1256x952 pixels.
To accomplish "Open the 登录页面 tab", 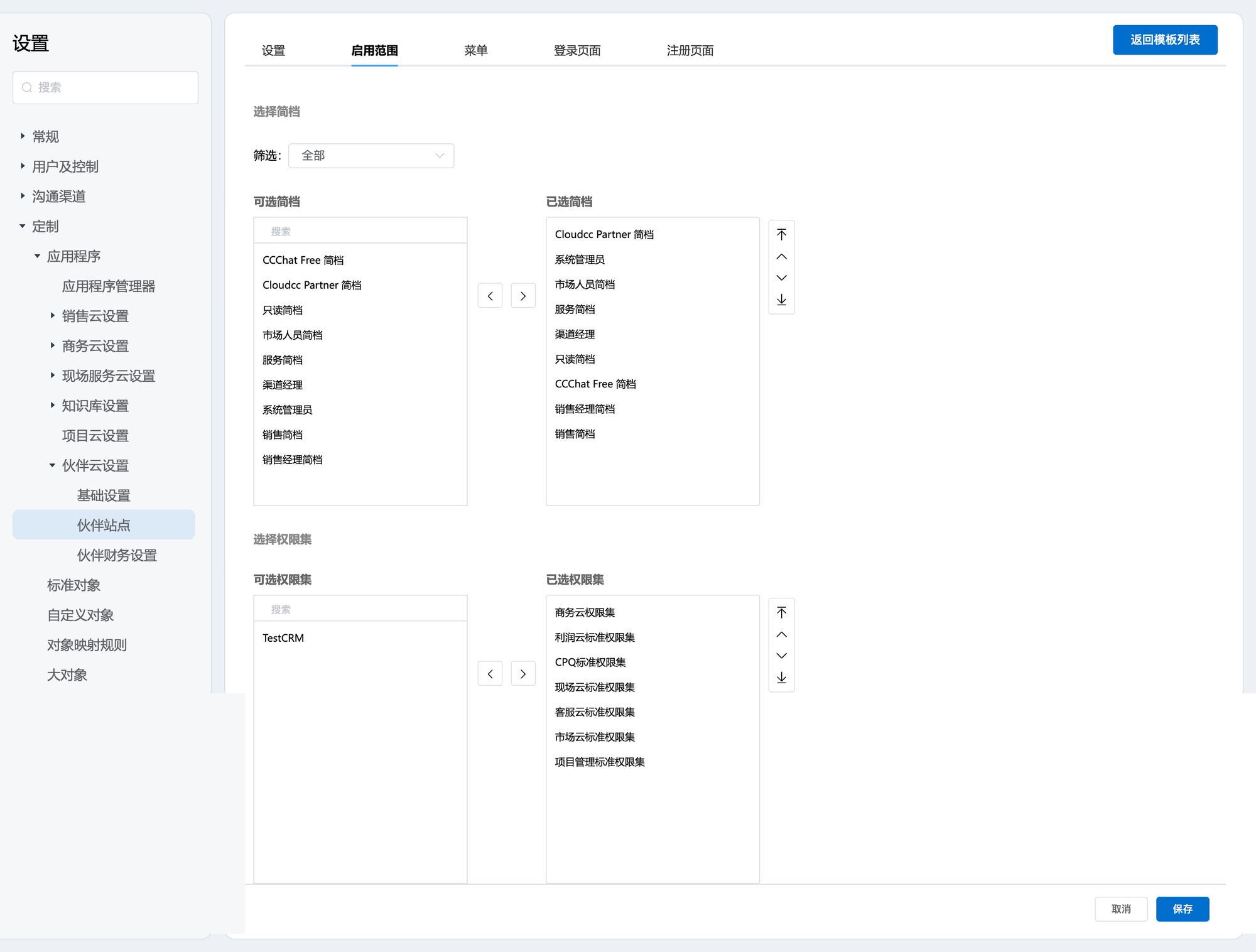I will click(577, 50).
